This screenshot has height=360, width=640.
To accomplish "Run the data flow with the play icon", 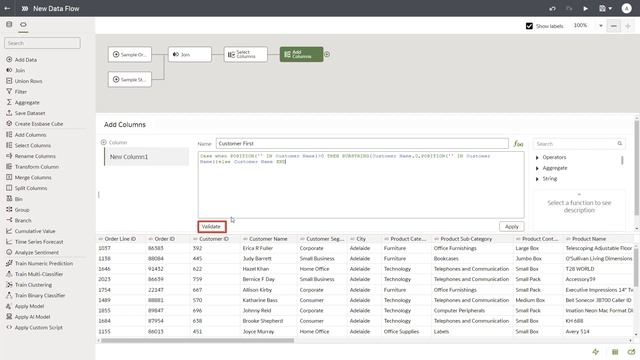I will point(586,9).
